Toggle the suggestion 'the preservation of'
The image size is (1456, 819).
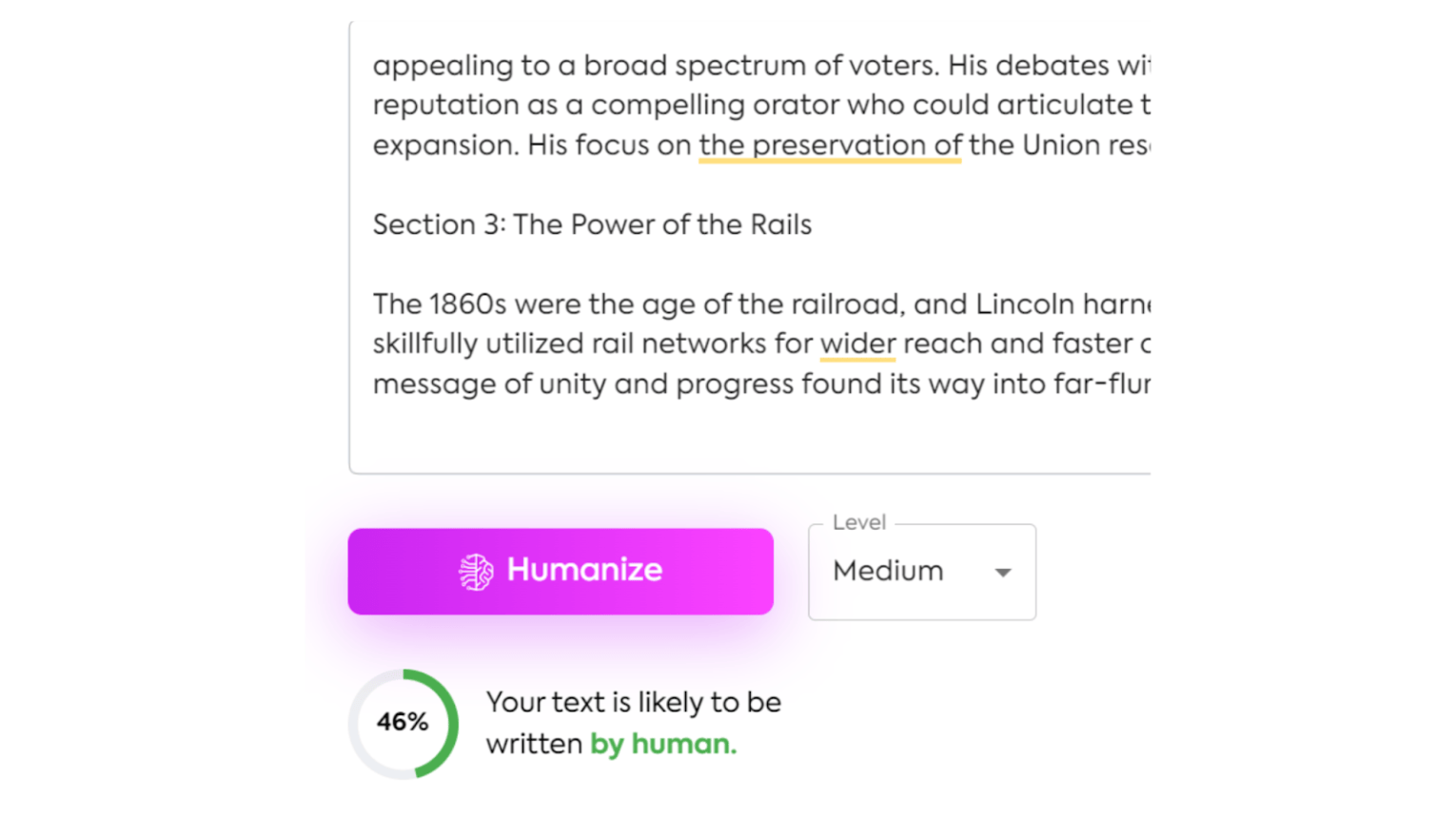tap(829, 145)
